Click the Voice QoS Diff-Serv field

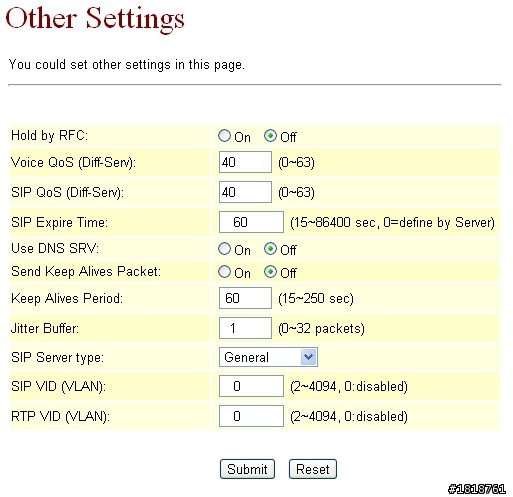click(245, 162)
